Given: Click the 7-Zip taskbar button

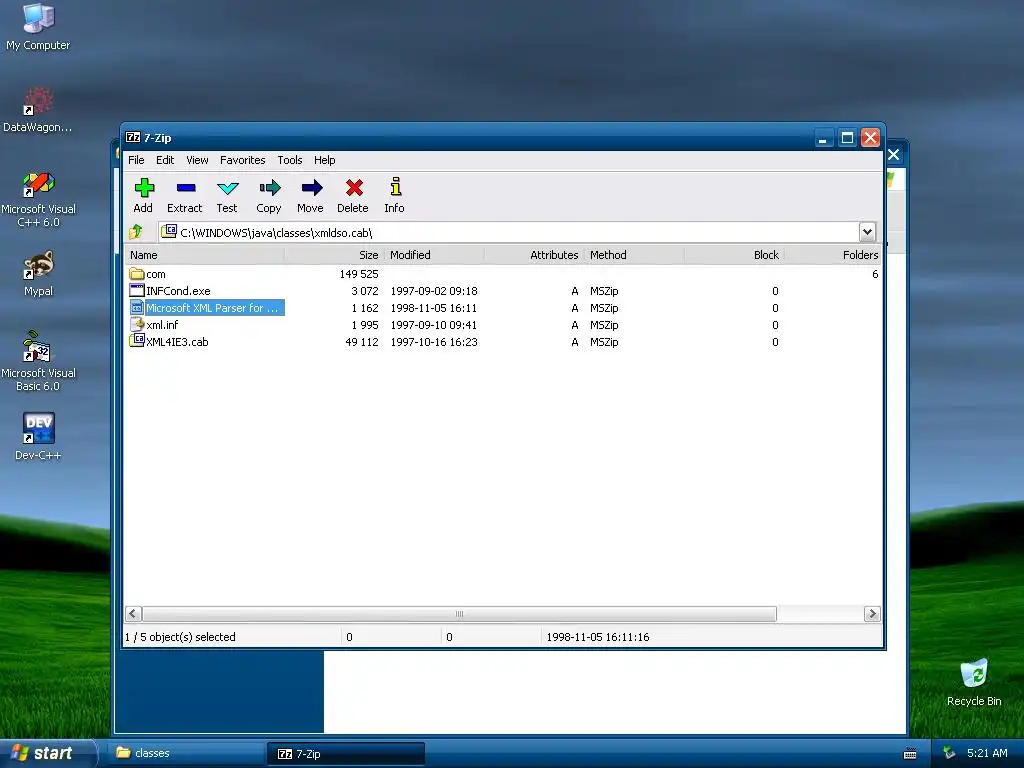Looking at the screenshot, I should coord(345,754).
